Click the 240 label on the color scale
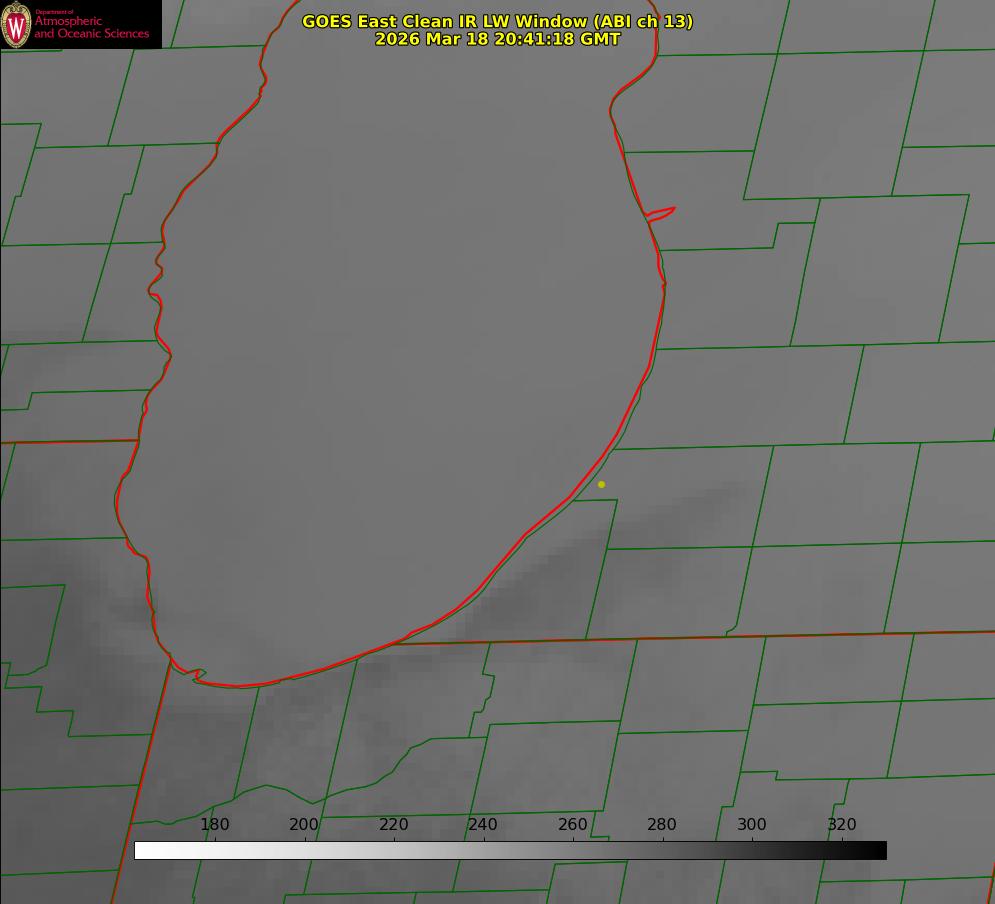Screen dimensions: 995x904 pos(483,825)
